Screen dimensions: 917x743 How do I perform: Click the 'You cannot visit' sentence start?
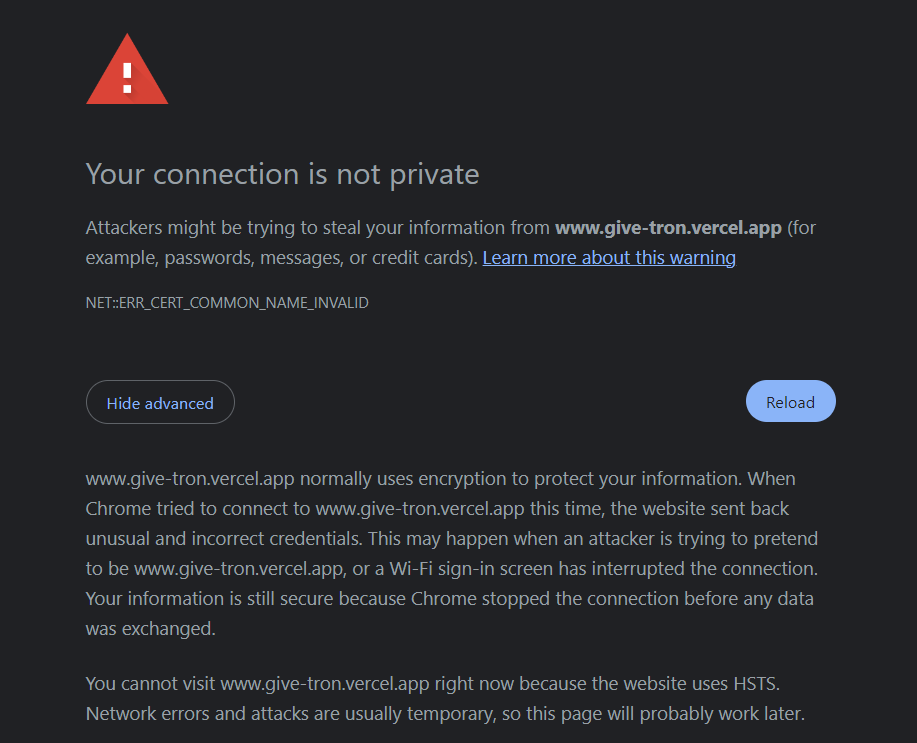pyautogui.click(x=150, y=684)
